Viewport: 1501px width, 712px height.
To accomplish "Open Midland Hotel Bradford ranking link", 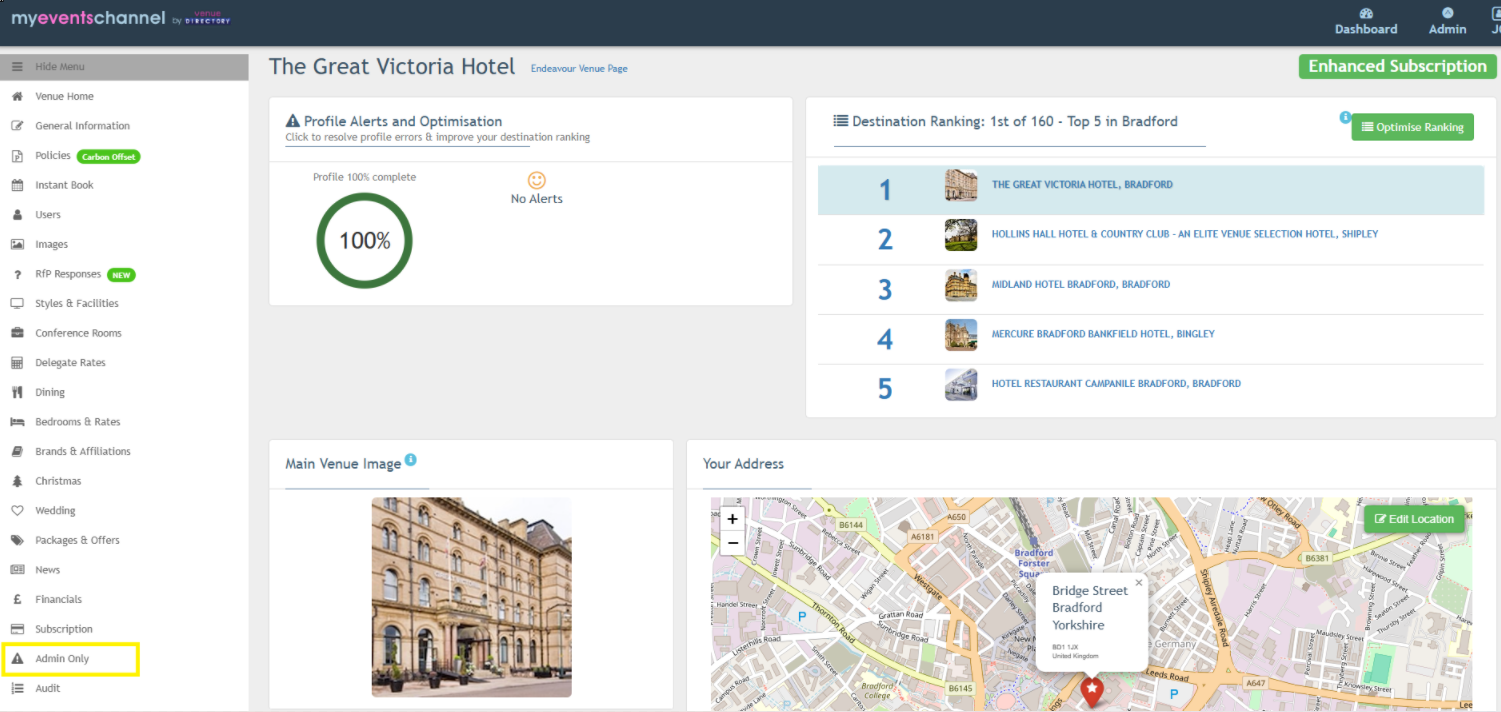I will pyautogui.click(x=1081, y=284).
